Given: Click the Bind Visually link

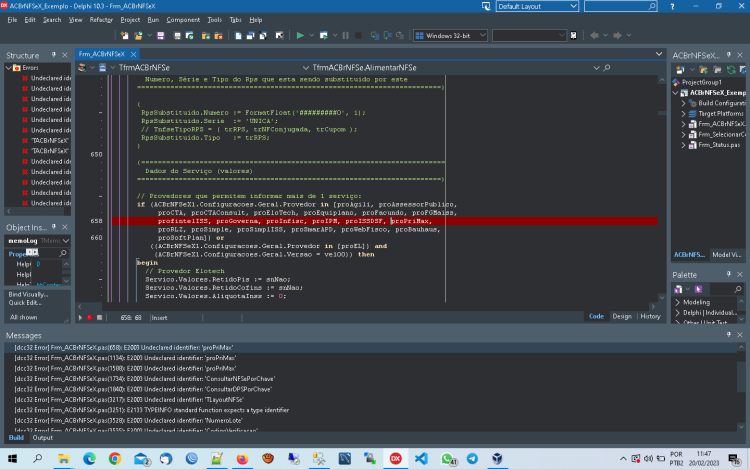Looking at the screenshot, I should [28, 294].
